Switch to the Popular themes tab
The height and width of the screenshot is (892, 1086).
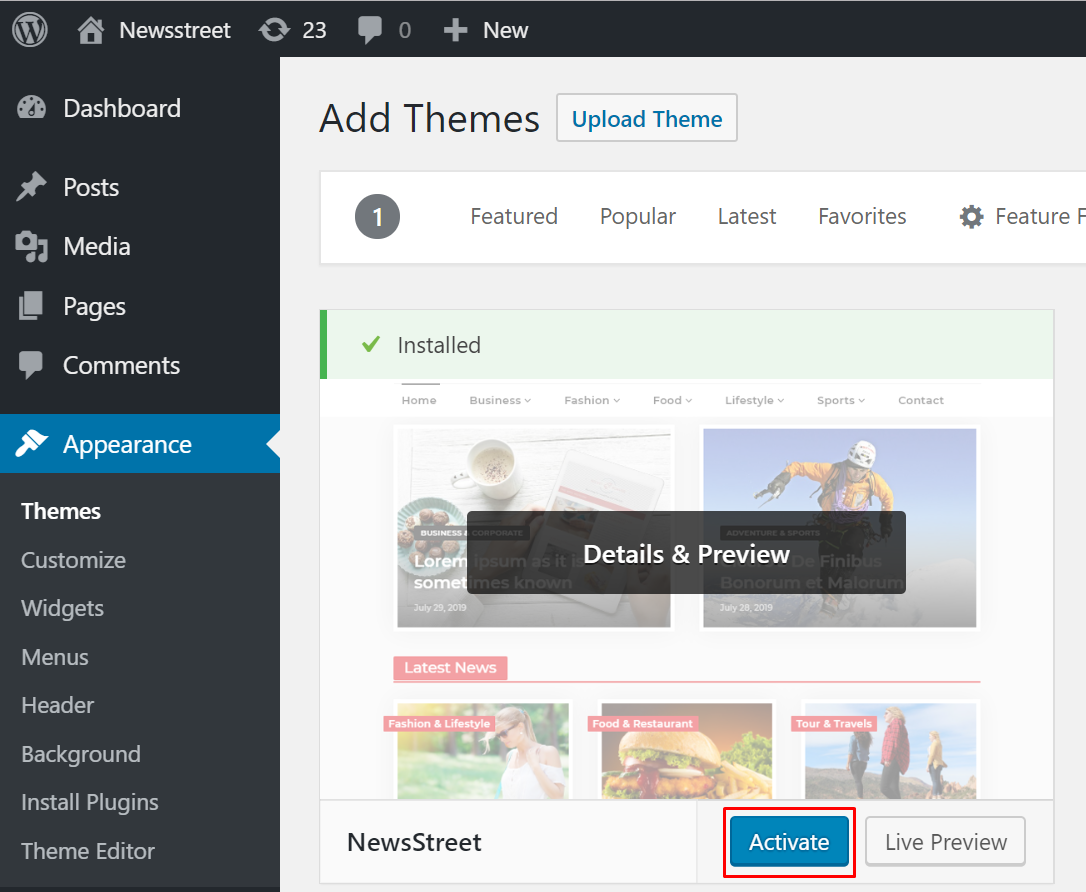pyautogui.click(x=638, y=217)
